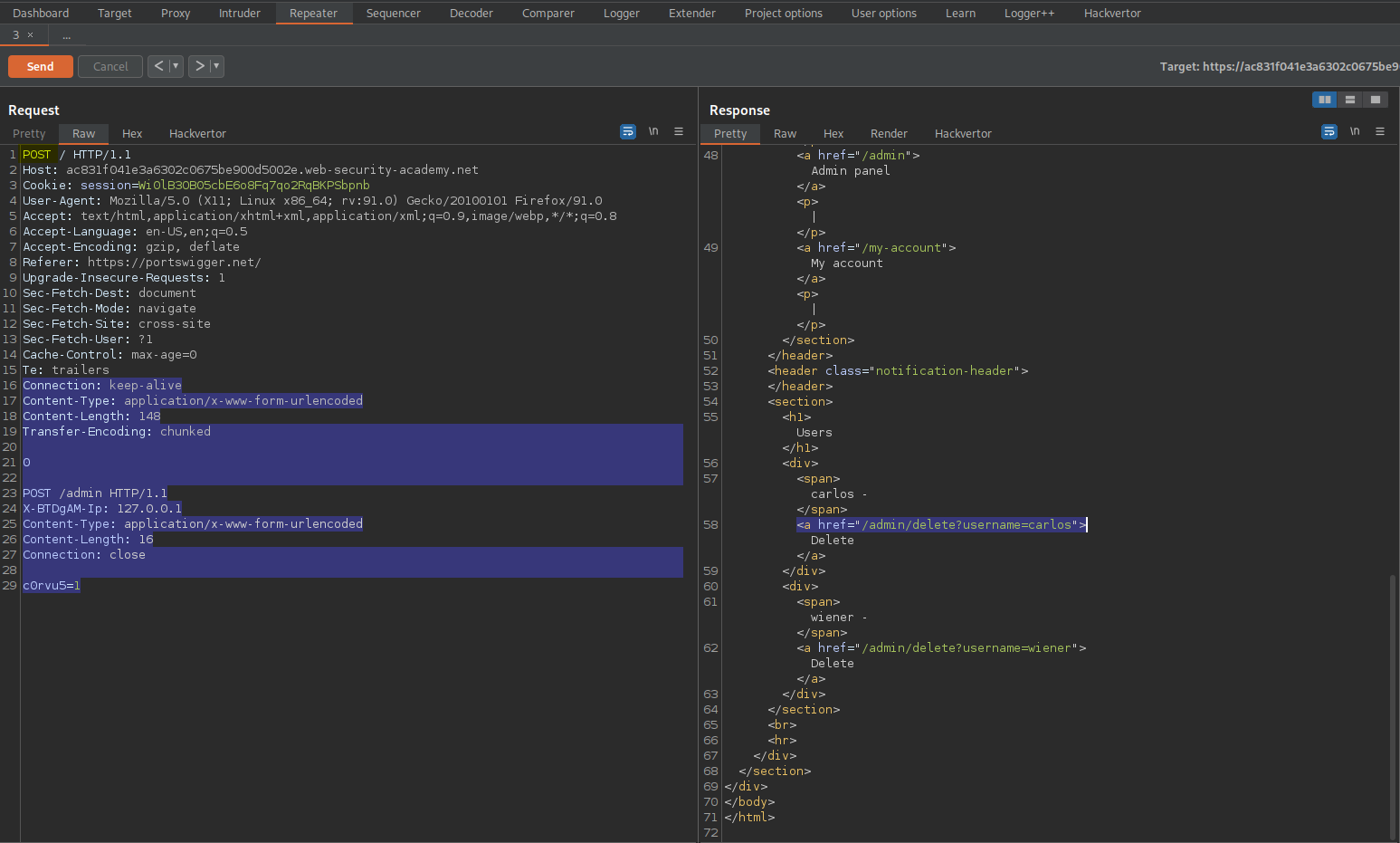Open the Hackvertor top tab
Viewport: 1400px width, 843px height.
pos(1113,13)
